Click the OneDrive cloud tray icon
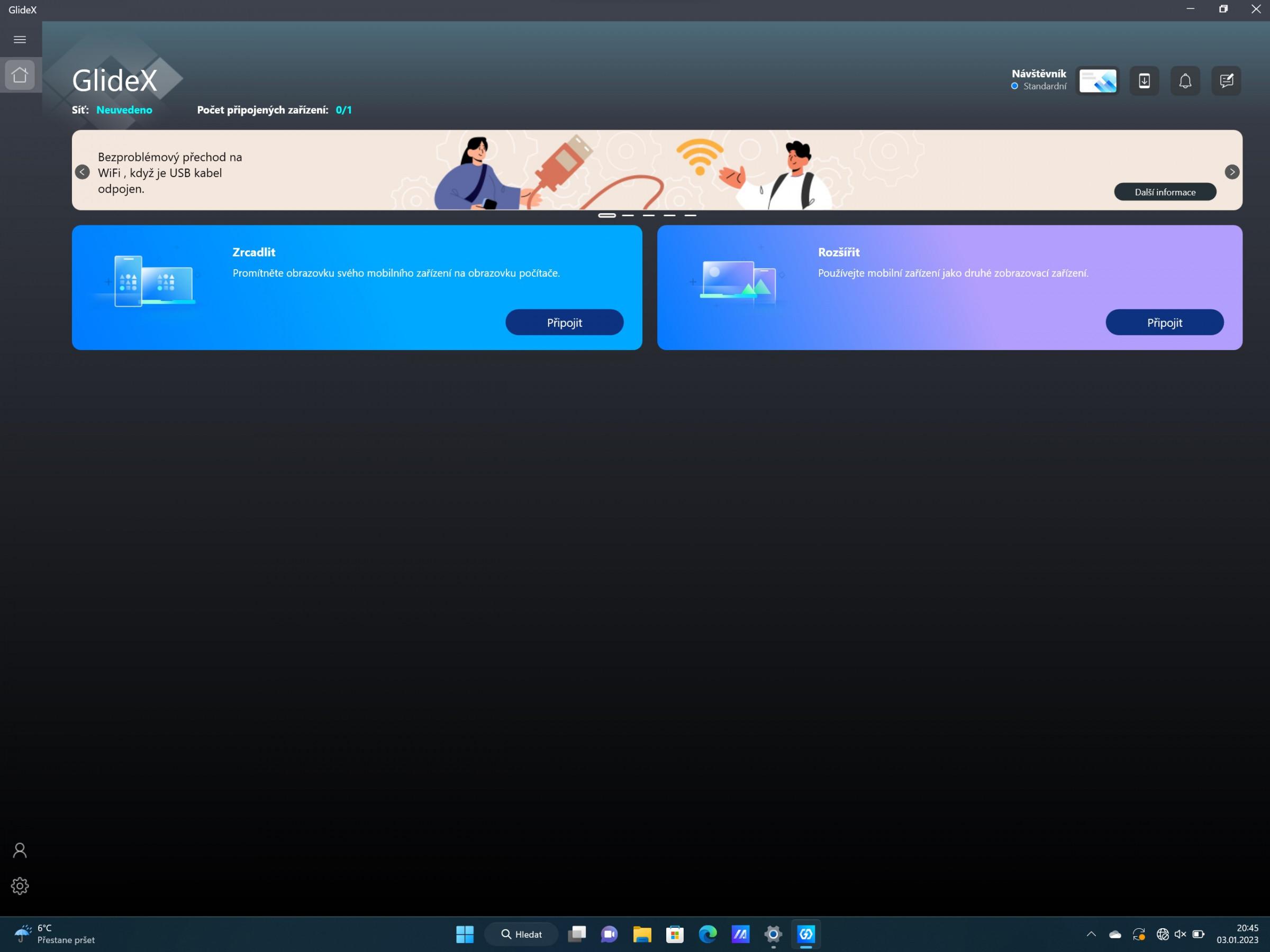The width and height of the screenshot is (1270, 952). (x=1114, y=934)
